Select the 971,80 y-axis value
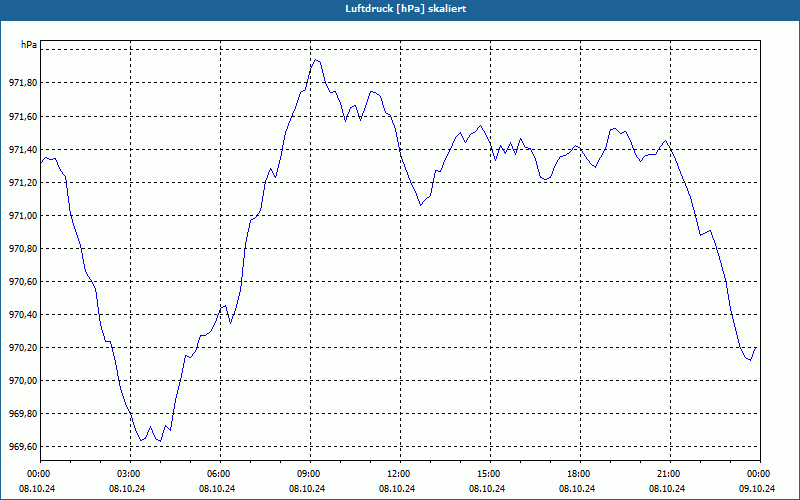 pyautogui.click(x=24, y=83)
